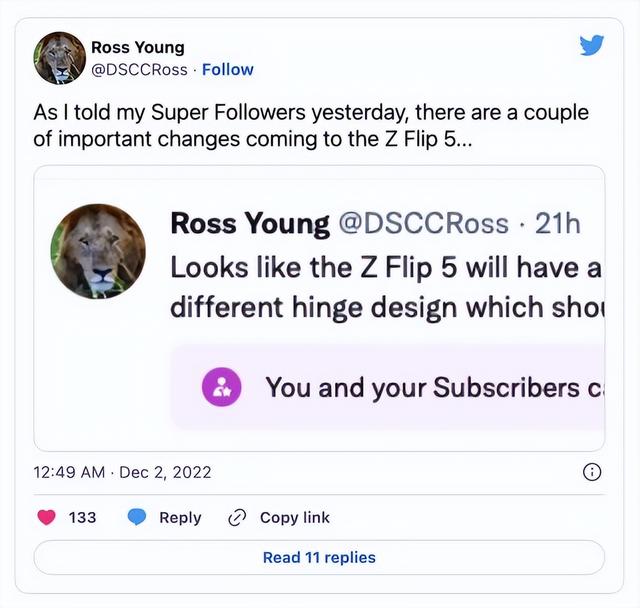The image size is (640, 608).
Task: Click the Twitter bird logo
Action: click(x=591, y=45)
